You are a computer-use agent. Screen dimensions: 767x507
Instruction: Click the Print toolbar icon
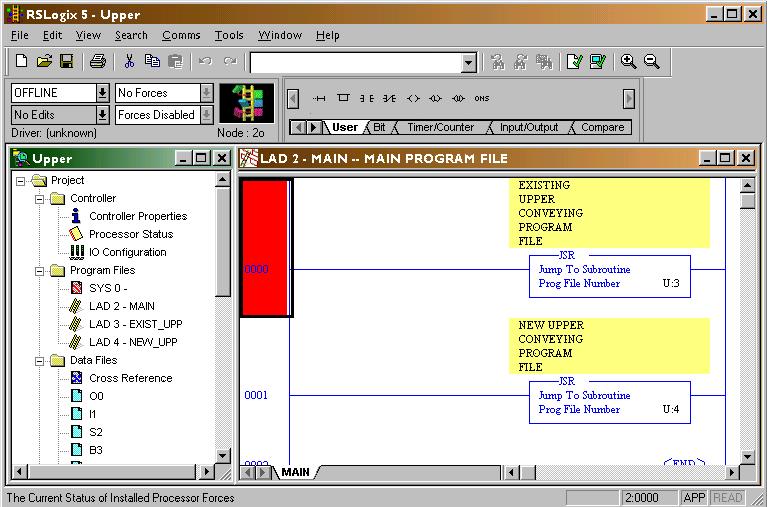click(98, 61)
